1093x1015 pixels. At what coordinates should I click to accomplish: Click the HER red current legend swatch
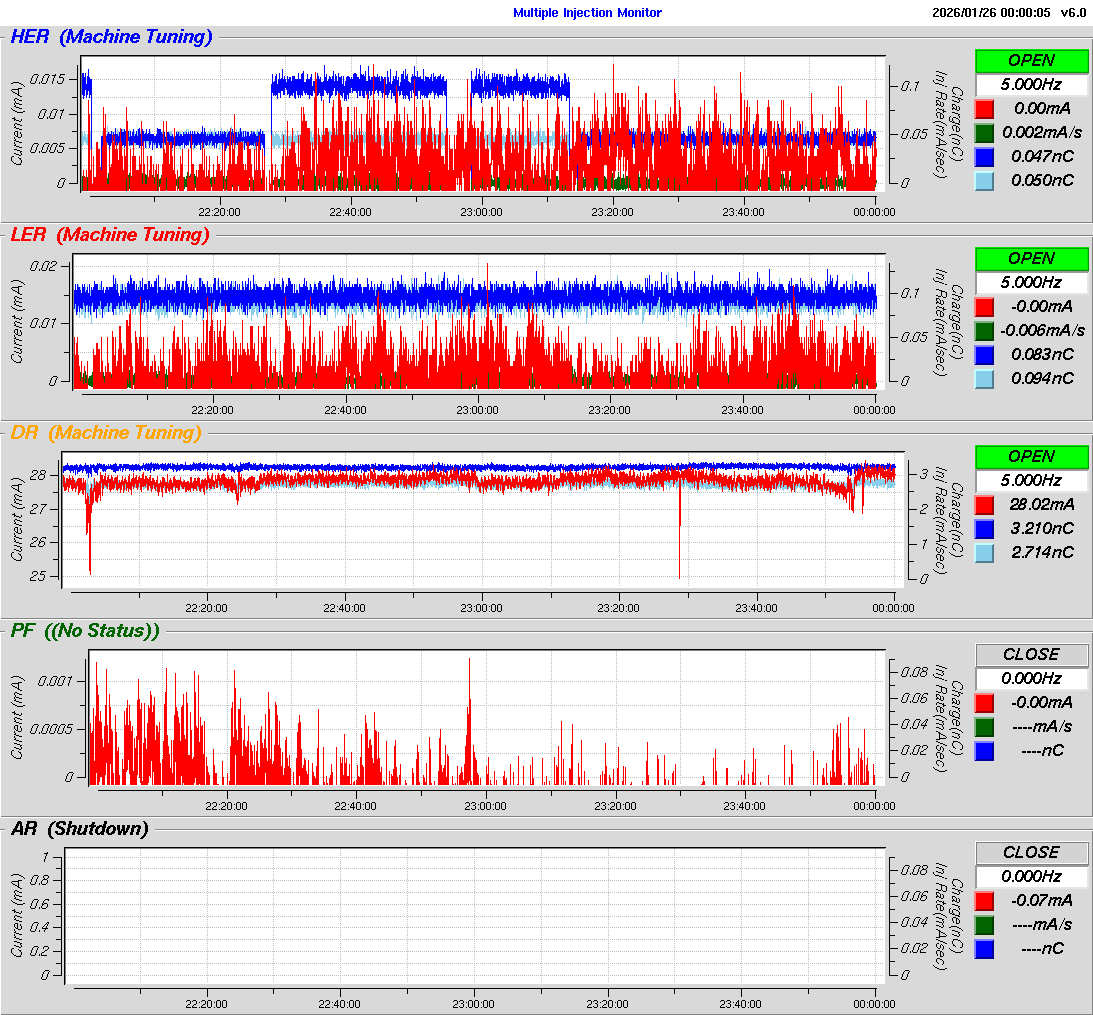click(985, 108)
